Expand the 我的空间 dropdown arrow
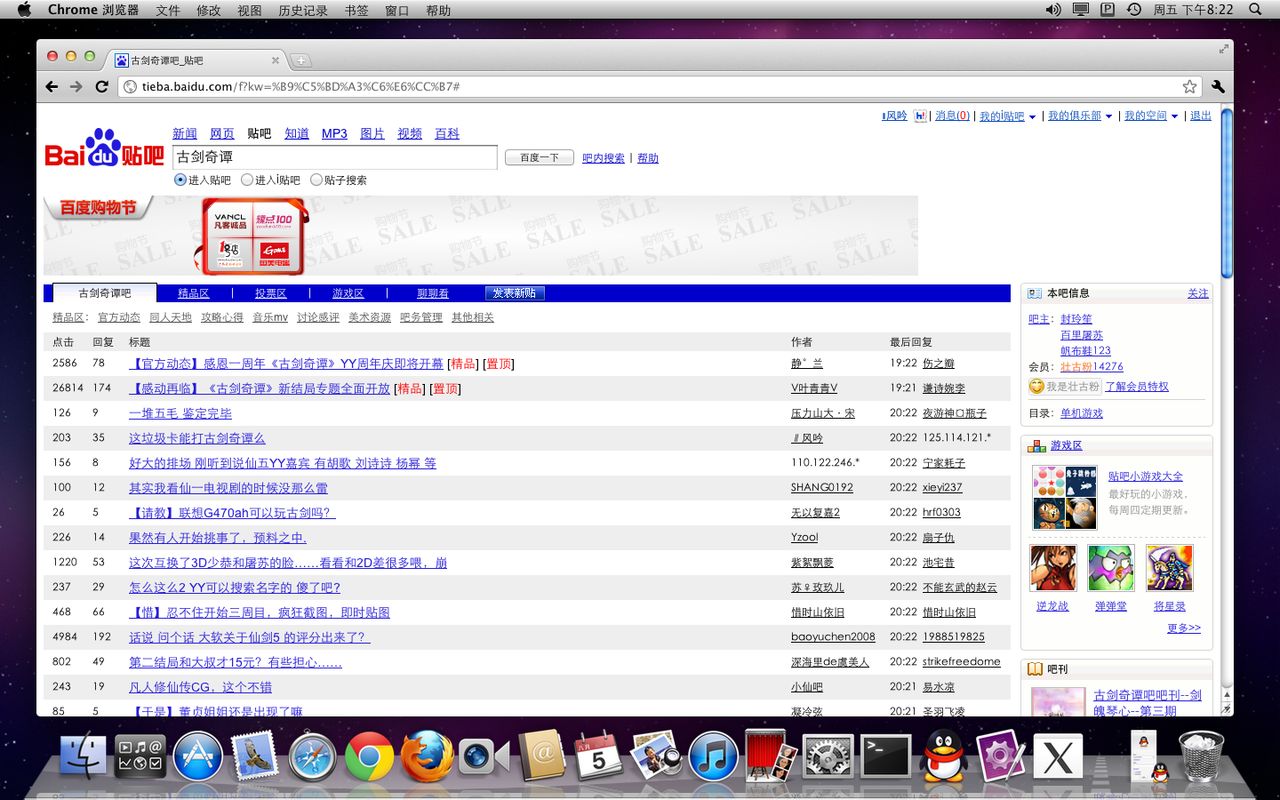 1174,117
